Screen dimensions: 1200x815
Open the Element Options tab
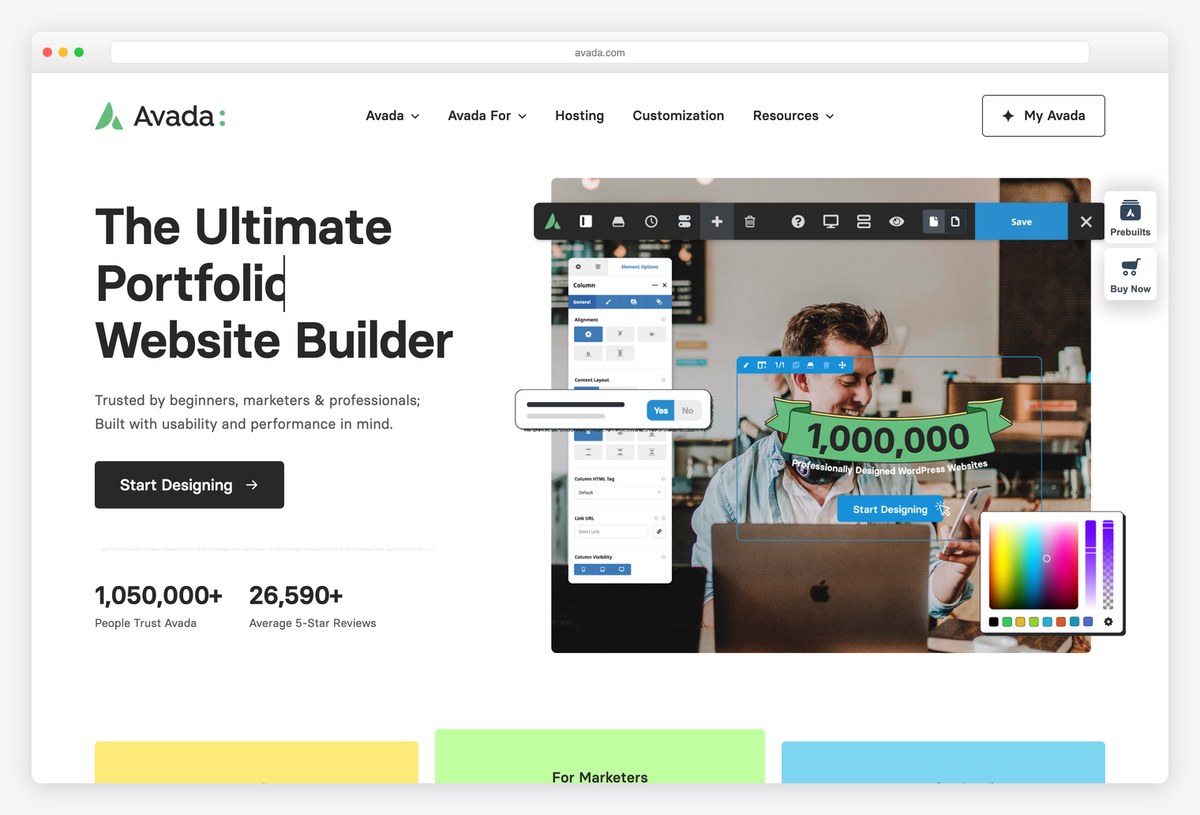coord(640,267)
